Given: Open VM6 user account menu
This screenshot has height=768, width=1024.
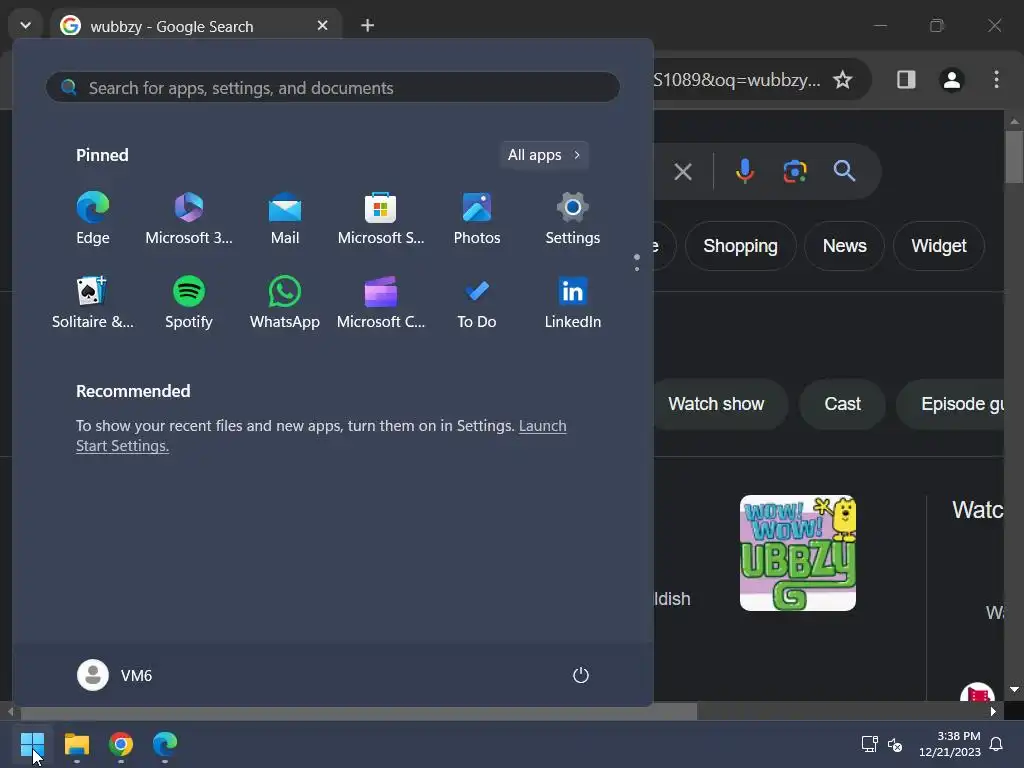Looking at the screenshot, I should pos(115,675).
